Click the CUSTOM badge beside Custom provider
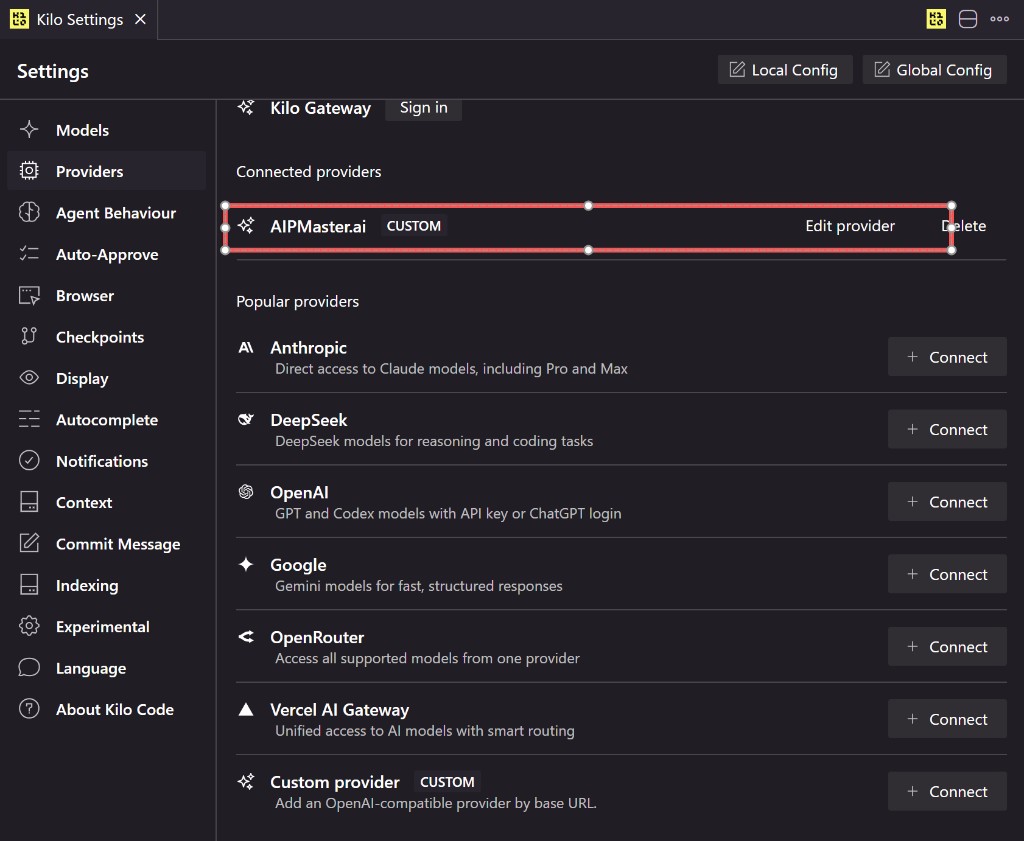 click(447, 782)
